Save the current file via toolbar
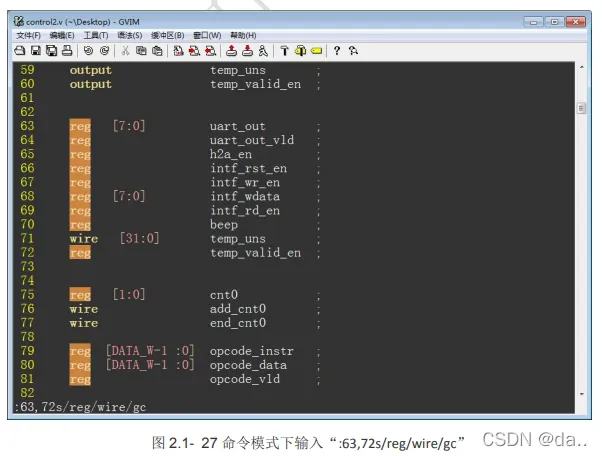Image resolution: width=602 pixels, height=456 pixels. pyautogui.click(x=36, y=51)
